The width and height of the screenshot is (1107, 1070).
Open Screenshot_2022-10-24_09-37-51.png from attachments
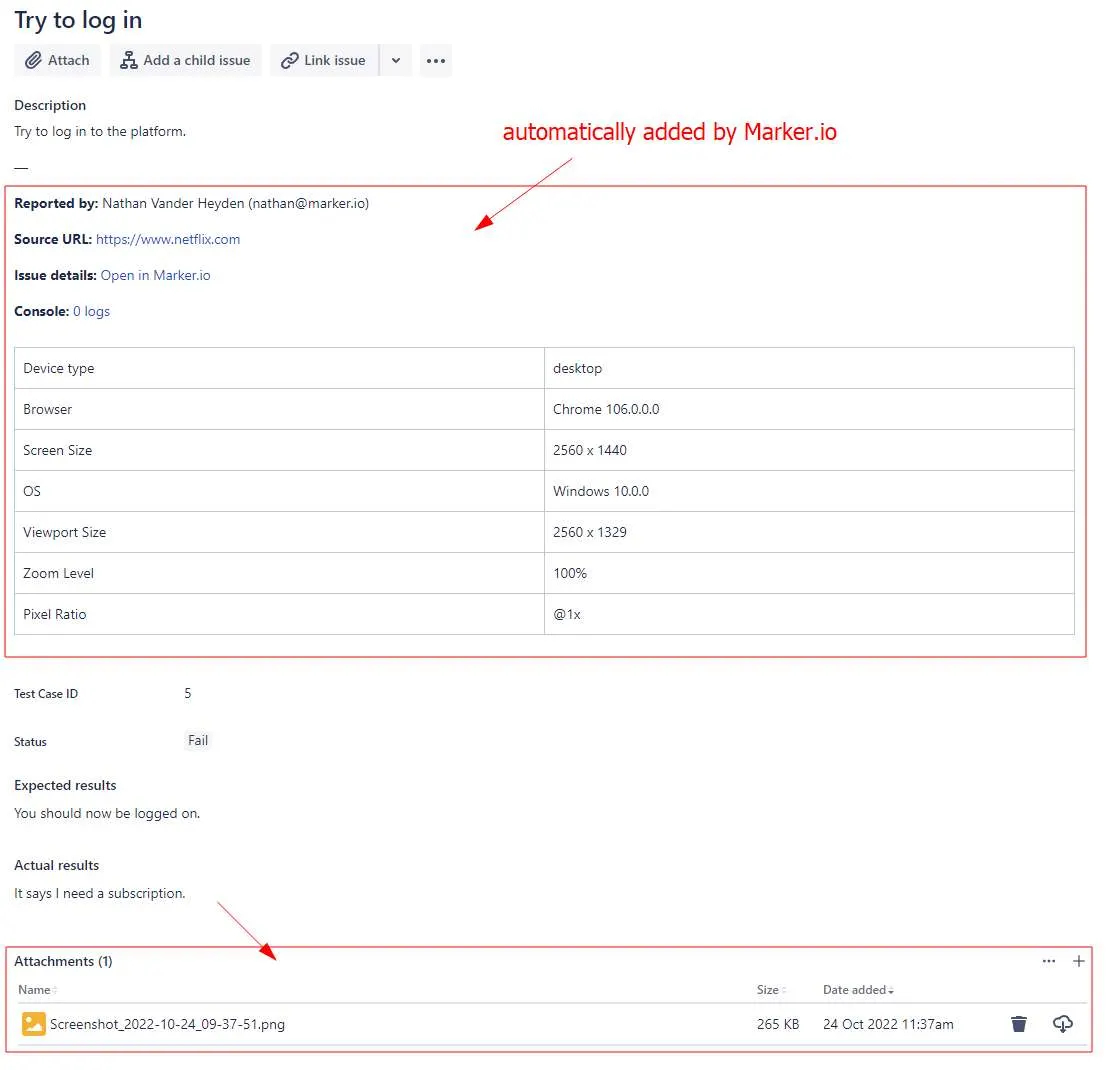click(166, 1024)
